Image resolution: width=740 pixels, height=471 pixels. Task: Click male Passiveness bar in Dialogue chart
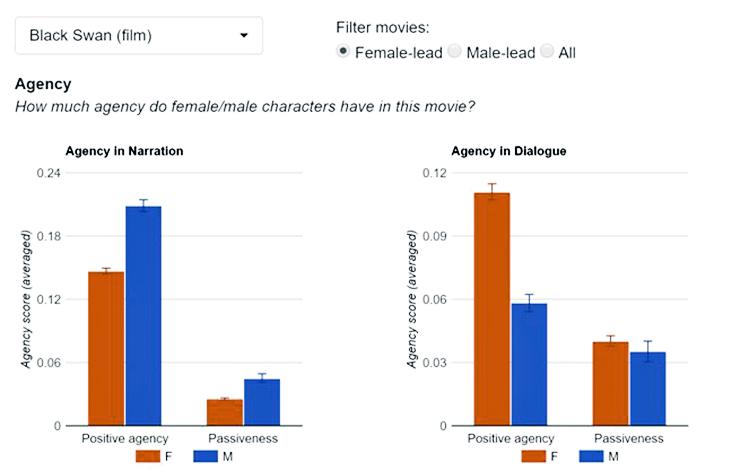(648, 389)
